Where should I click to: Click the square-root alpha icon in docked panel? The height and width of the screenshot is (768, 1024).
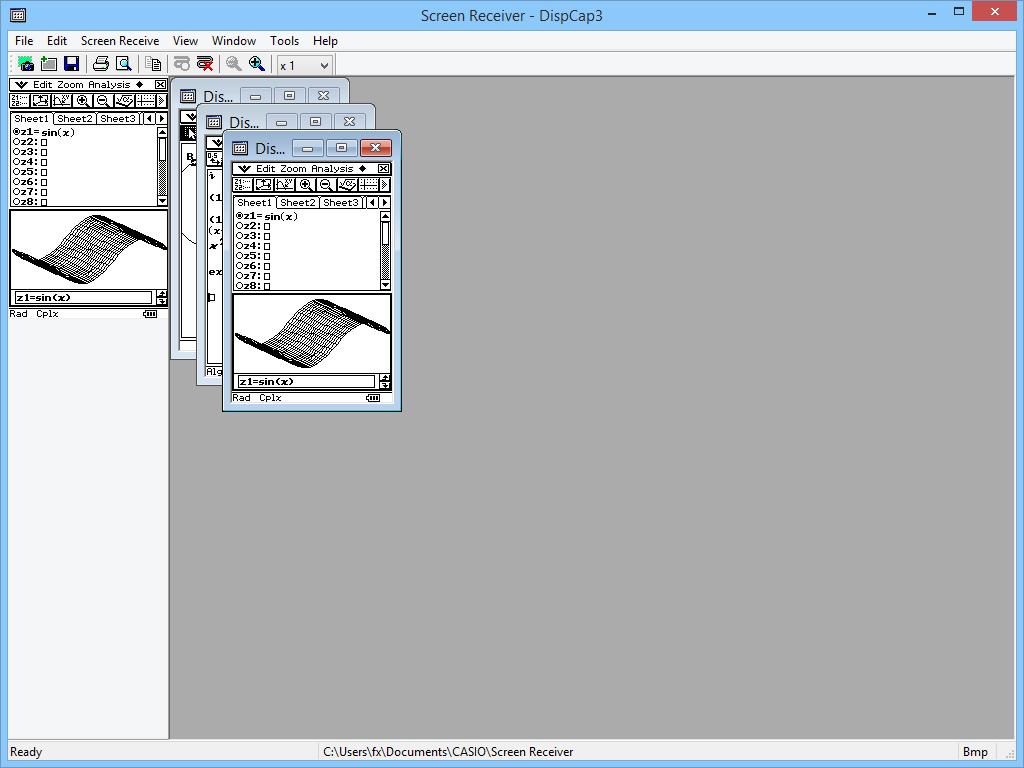coord(124,101)
